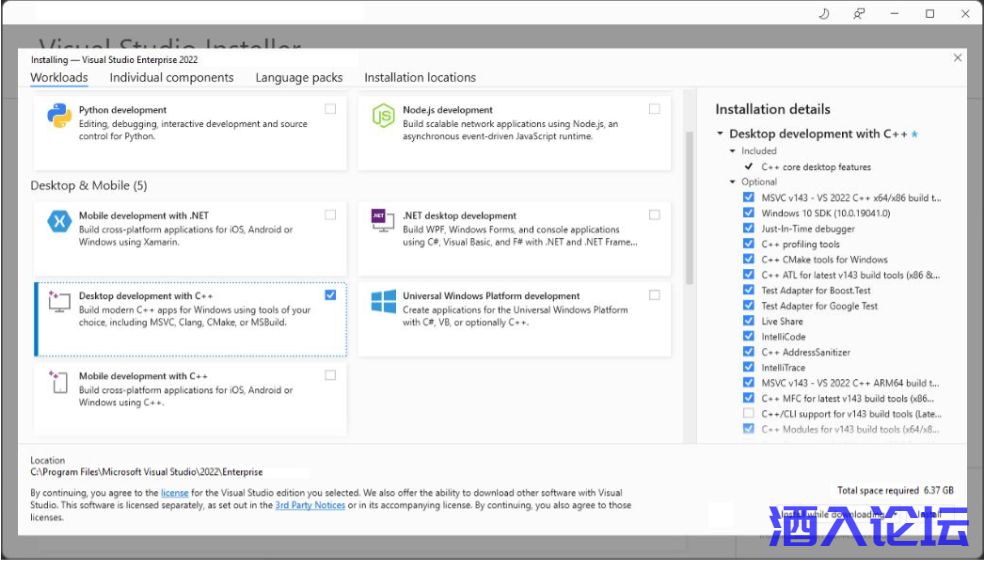
Task: Click the Universal Windows Platform Windows logo icon
Action: pyautogui.click(x=383, y=302)
